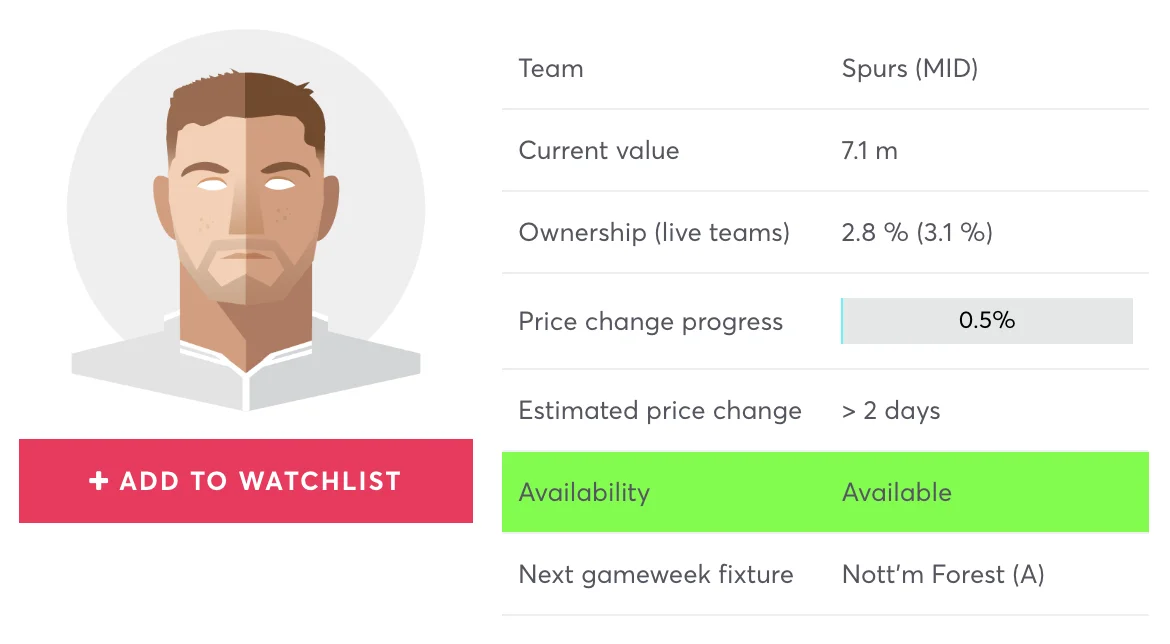This screenshot has width=1170, height=644.
Task: Click the Add to Watchlist button
Action: [245, 481]
